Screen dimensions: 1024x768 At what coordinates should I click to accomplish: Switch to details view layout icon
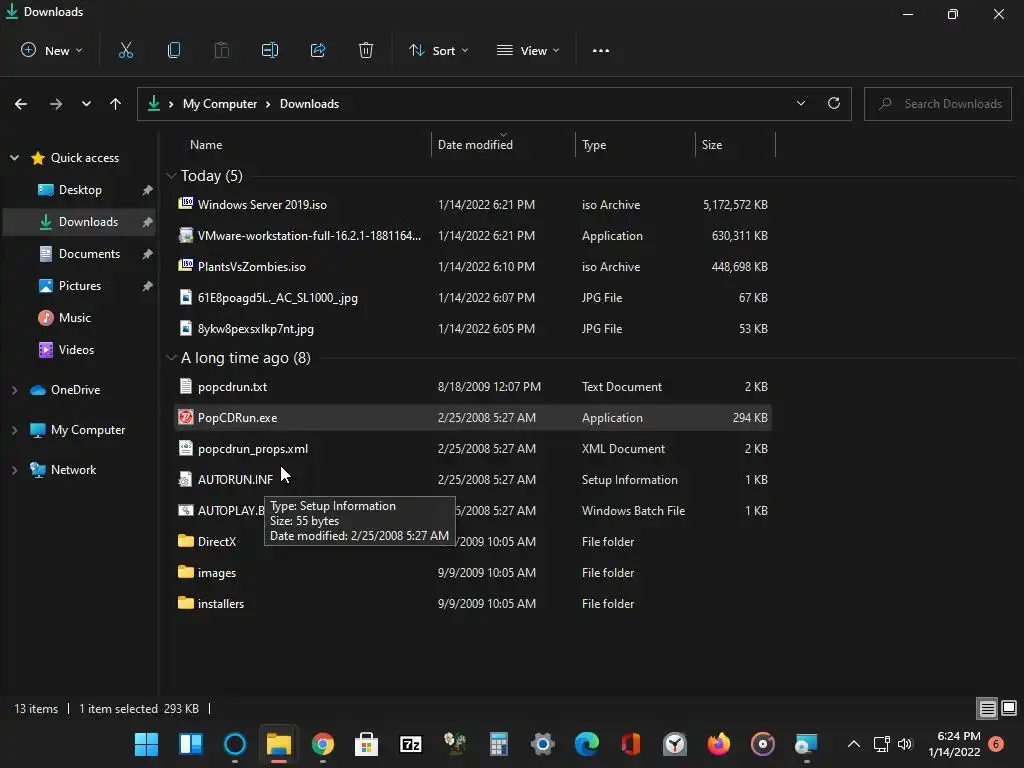[x=987, y=708]
